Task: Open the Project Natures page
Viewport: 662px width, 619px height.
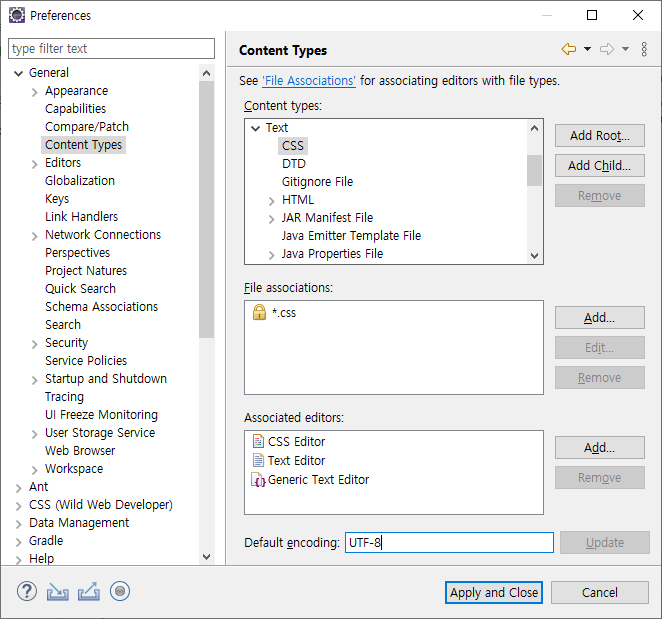Action: click(x=86, y=271)
